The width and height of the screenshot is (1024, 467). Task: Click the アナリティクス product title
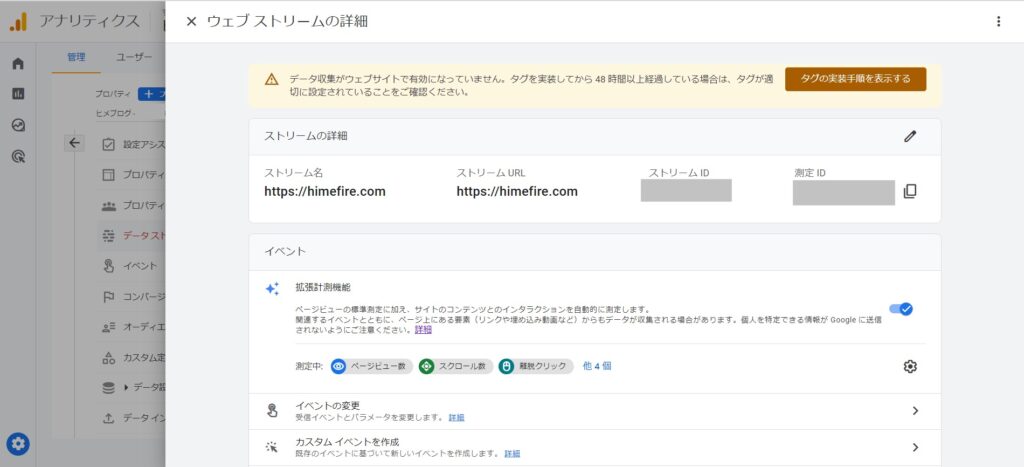point(89,21)
